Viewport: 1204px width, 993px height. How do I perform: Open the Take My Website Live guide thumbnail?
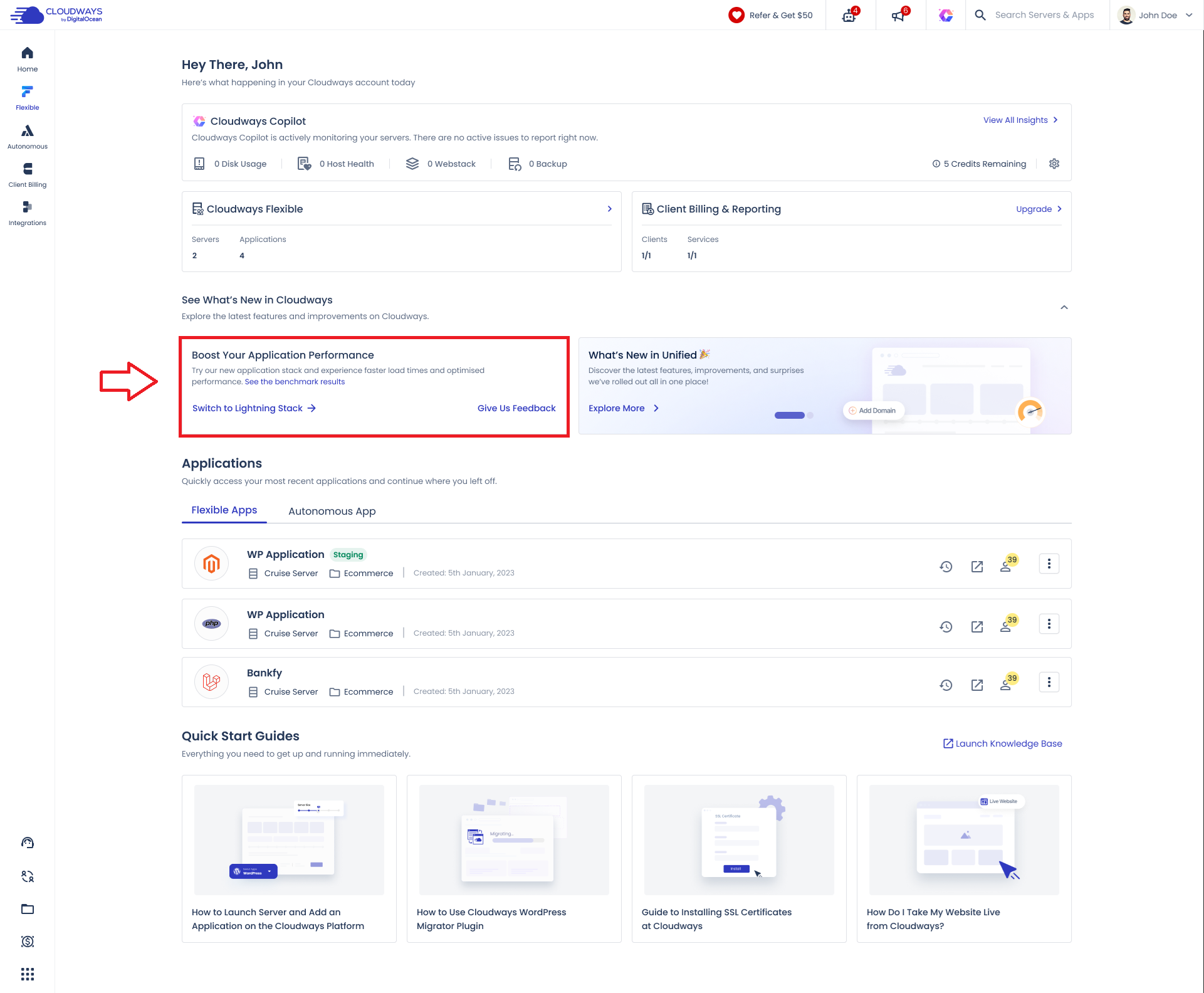pyautogui.click(x=964, y=840)
